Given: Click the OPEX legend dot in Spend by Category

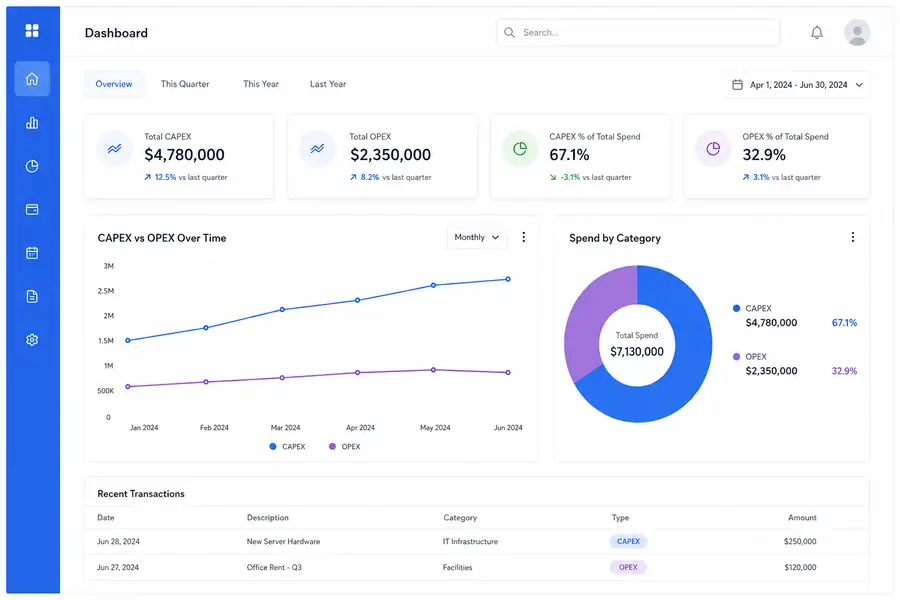Looking at the screenshot, I should [736, 357].
